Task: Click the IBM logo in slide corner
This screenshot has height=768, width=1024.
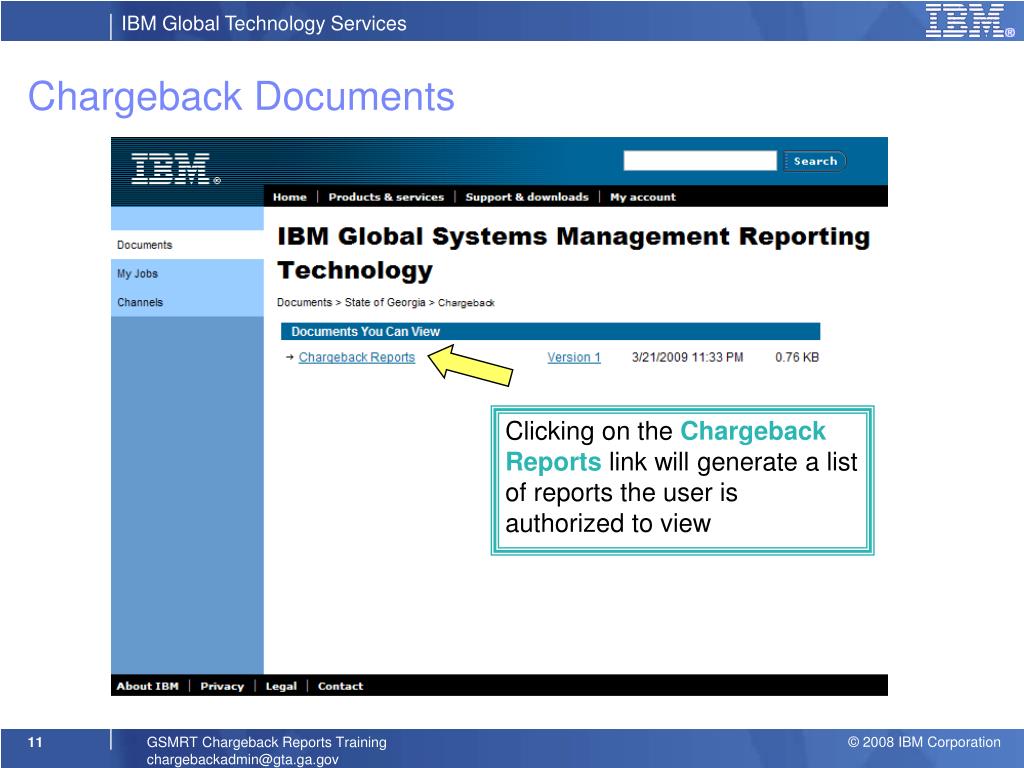Action: point(968,20)
